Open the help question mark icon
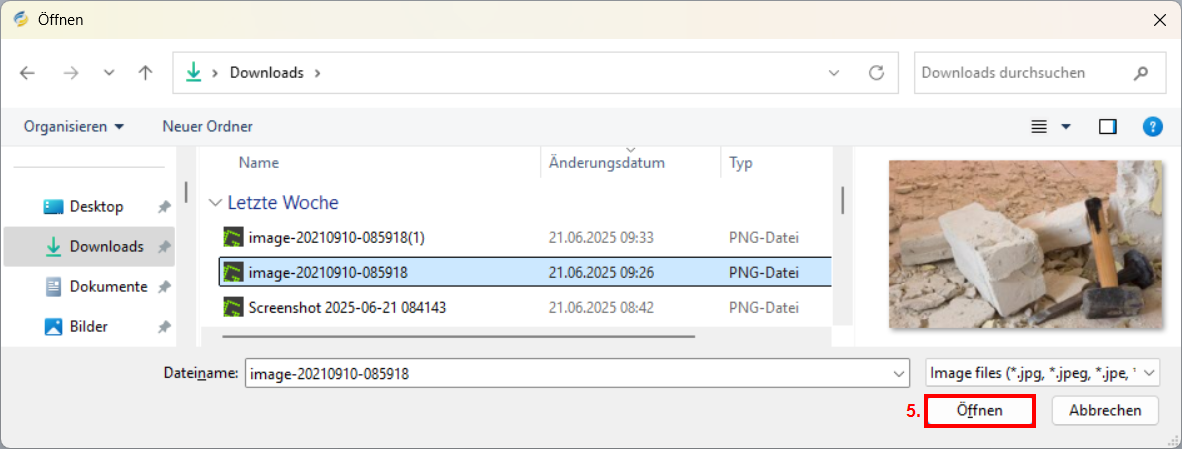The image size is (1182, 449). point(1153,127)
